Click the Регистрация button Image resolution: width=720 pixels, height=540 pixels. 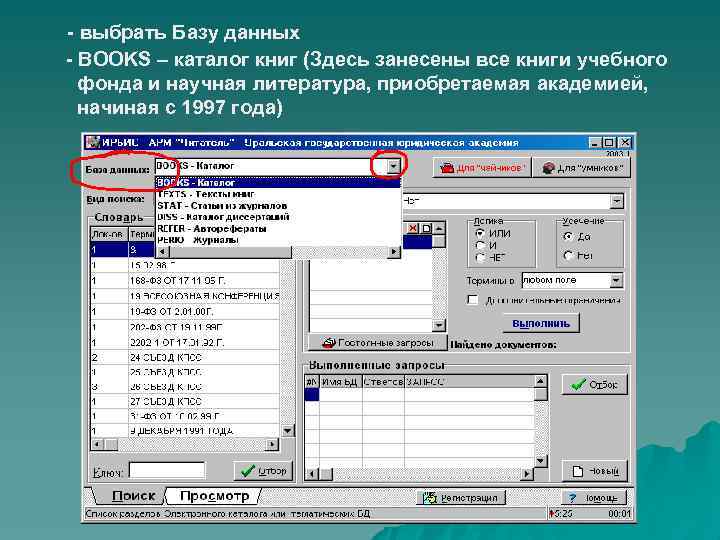461,498
